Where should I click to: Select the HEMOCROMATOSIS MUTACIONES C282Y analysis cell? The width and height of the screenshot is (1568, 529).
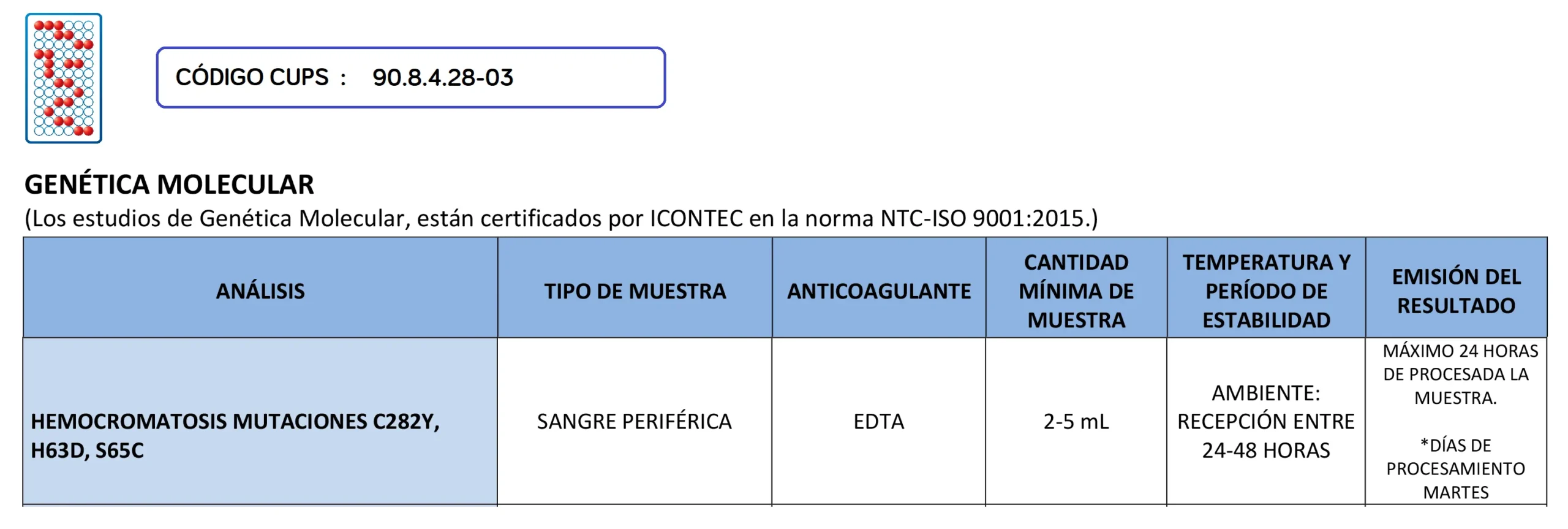point(235,422)
